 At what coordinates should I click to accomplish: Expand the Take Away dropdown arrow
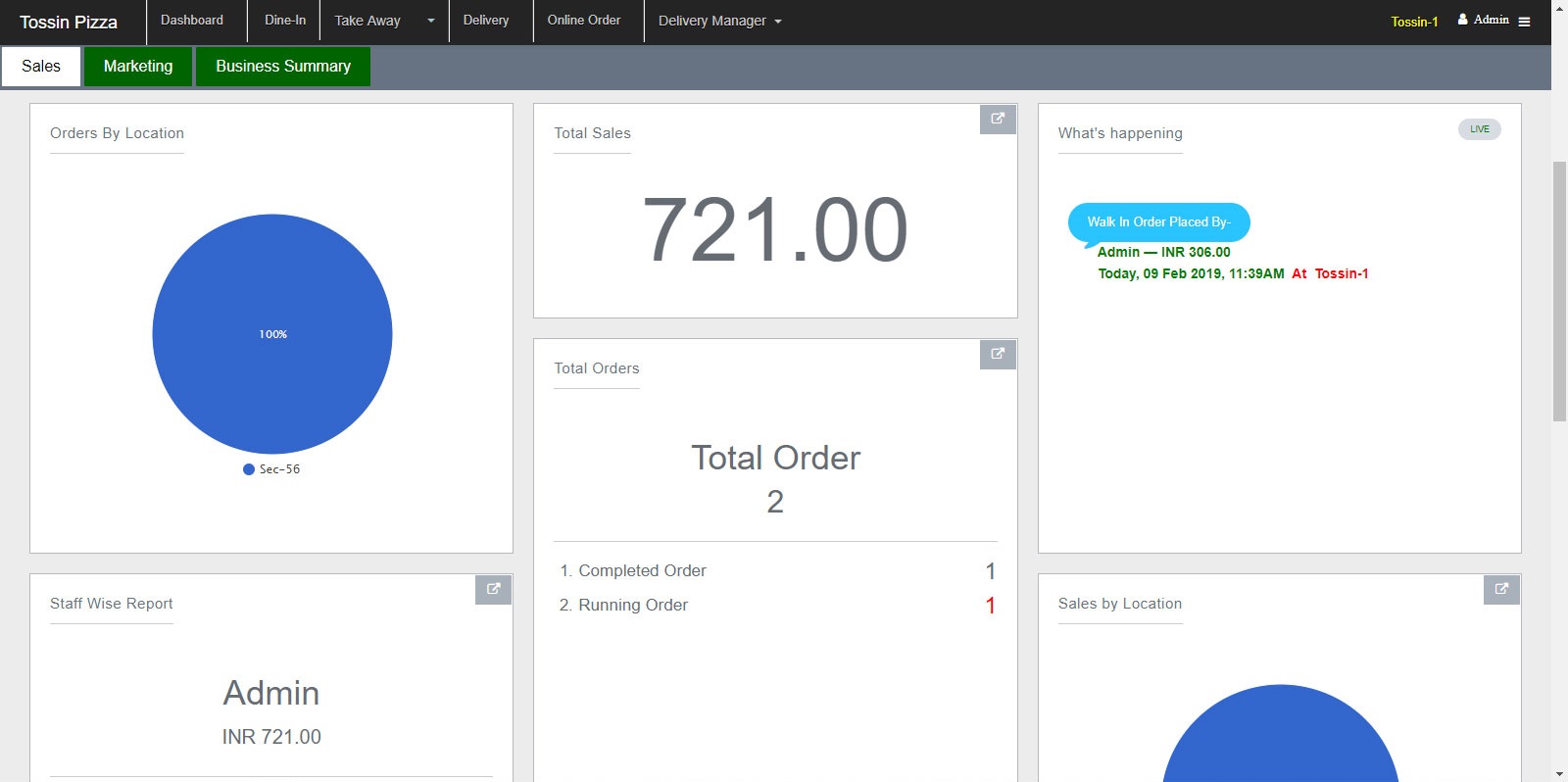coord(430,21)
